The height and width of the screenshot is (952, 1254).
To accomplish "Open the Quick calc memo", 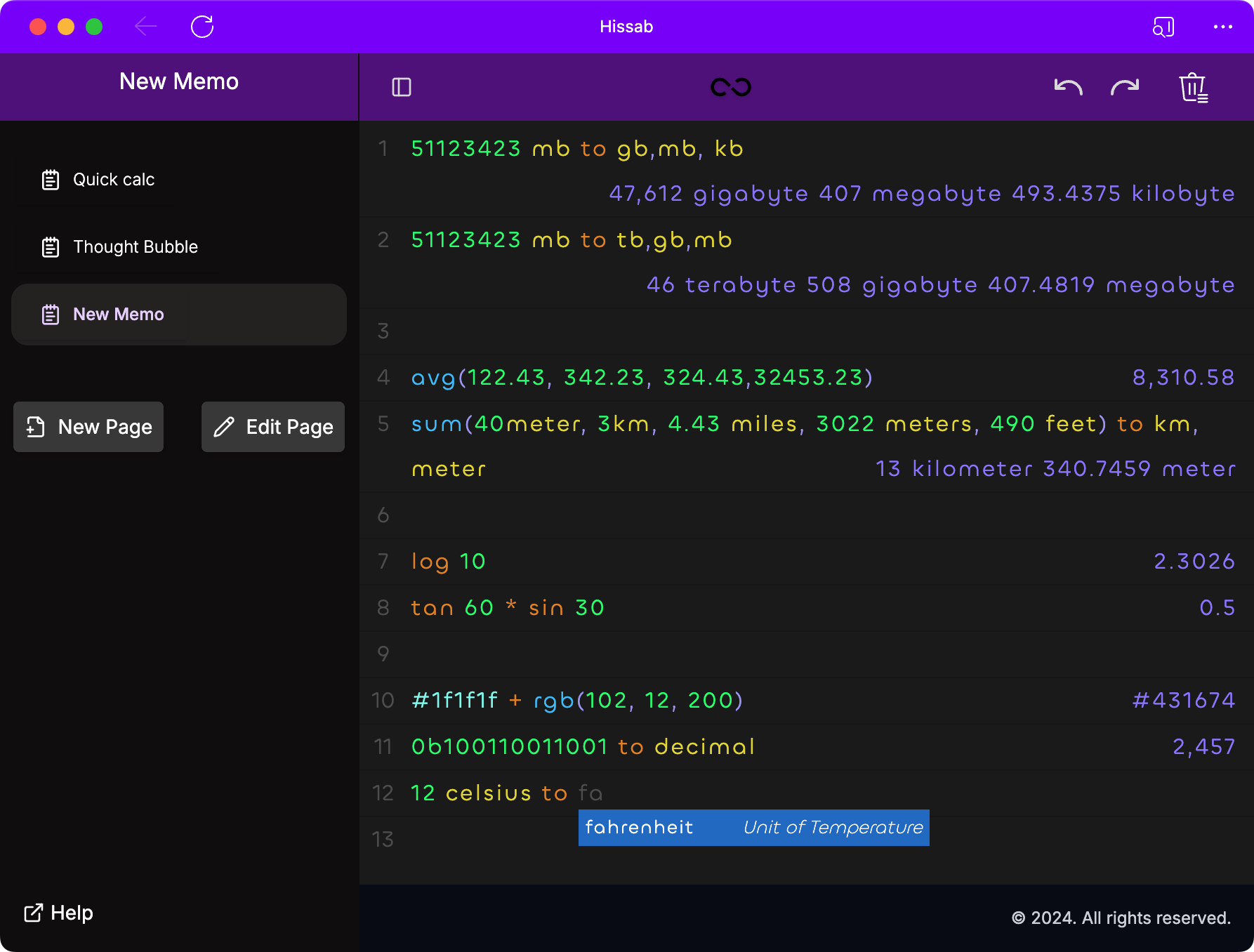I will click(114, 180).
